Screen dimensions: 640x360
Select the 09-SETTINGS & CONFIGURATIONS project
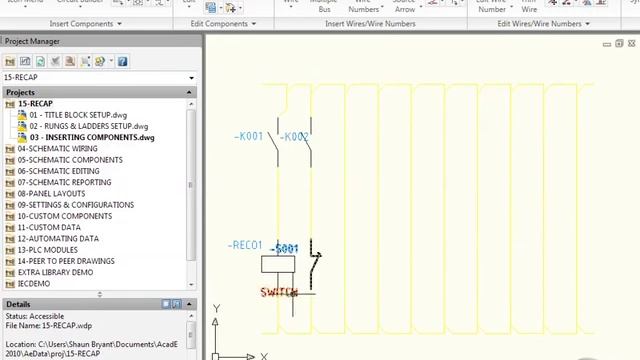tap(76, 205)
